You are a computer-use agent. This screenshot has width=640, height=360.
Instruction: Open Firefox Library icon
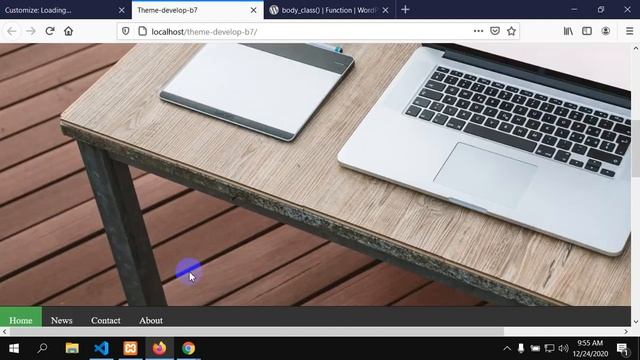[568, 31]
